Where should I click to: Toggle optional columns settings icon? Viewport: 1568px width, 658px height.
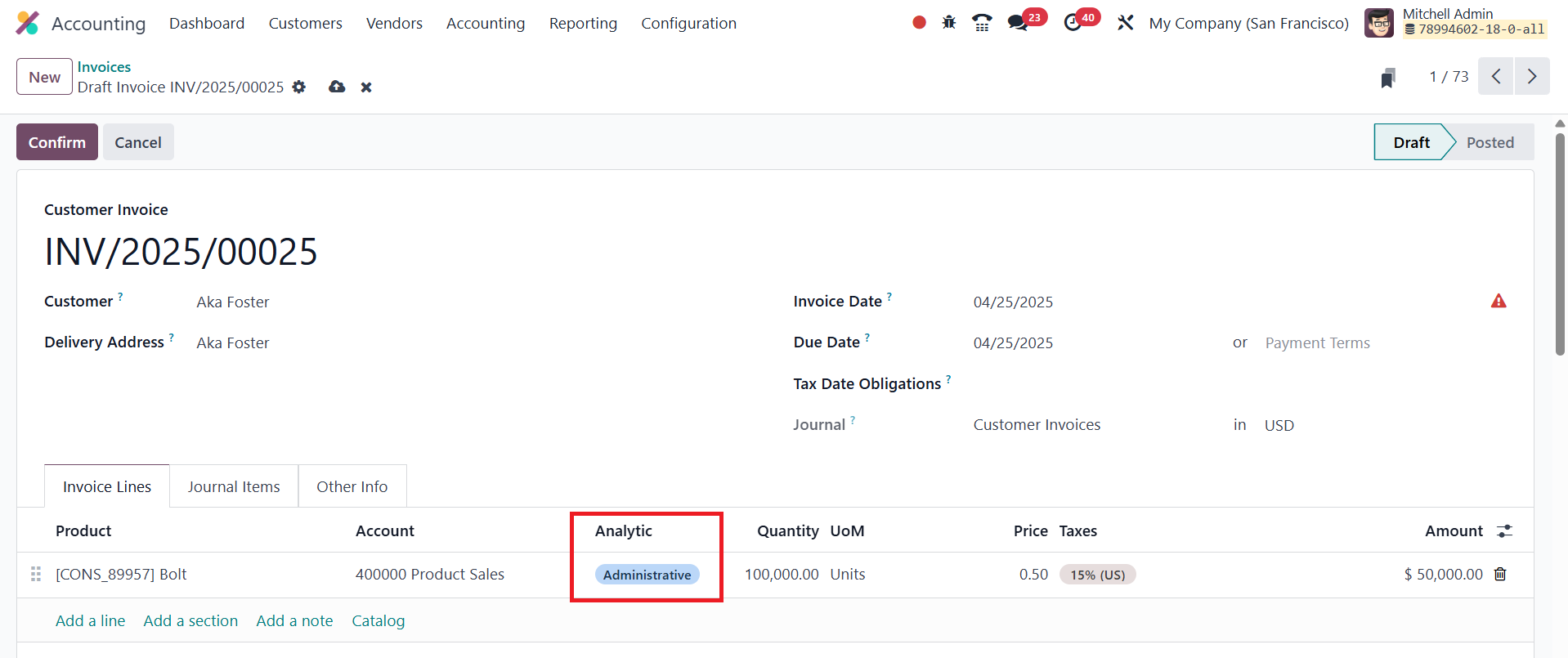pyautogui.click(x=1504, y=531)
